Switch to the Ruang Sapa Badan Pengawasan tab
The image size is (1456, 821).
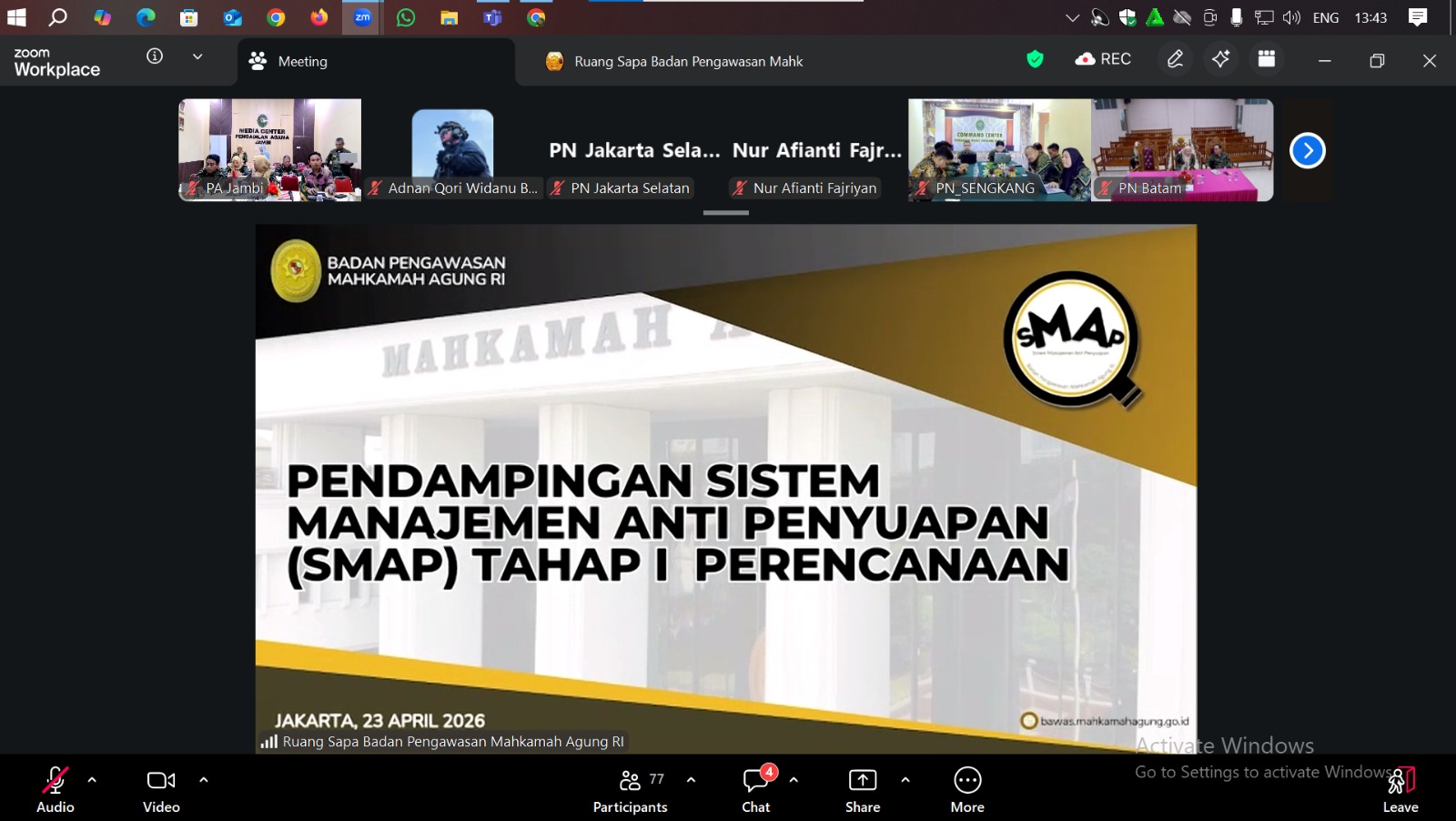(x=673, y=62)
